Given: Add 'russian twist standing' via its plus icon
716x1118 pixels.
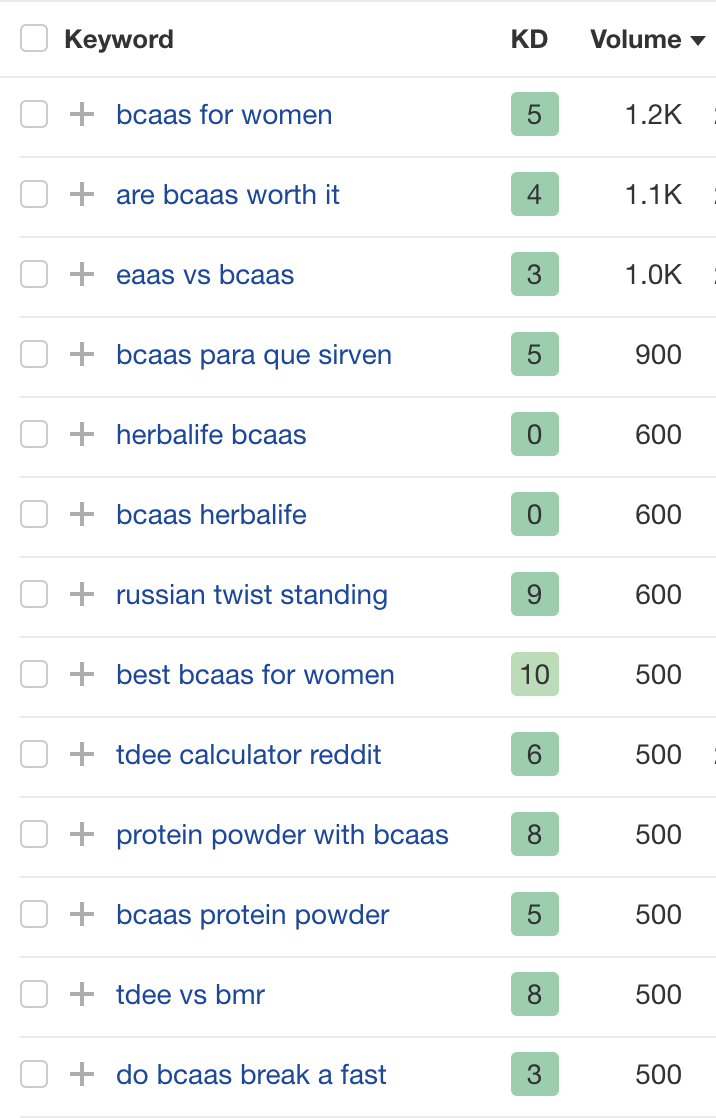Looking at the screenshot, I should click(x=81, y=594).
